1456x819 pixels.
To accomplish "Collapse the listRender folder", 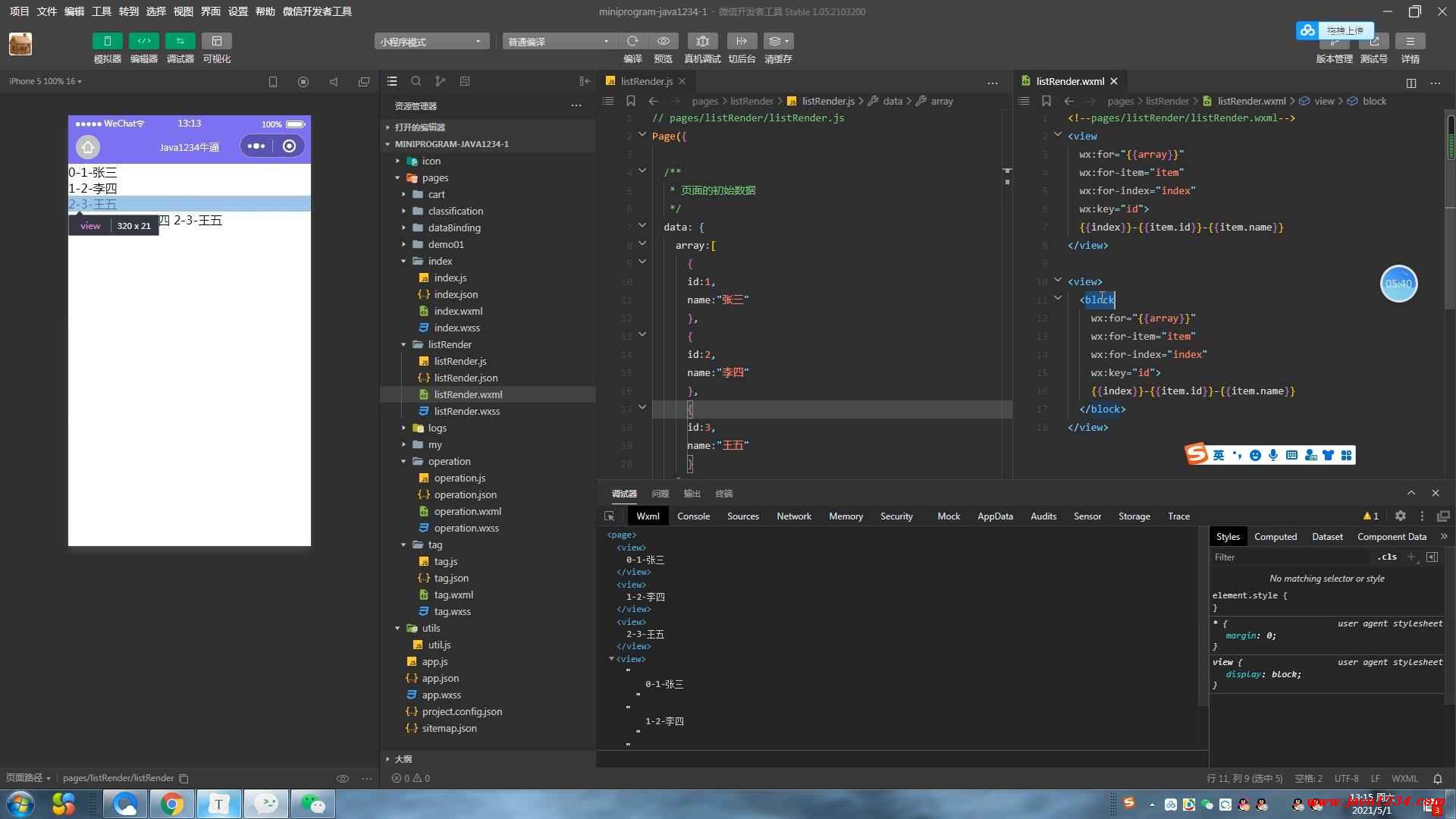I will point(449,344).
